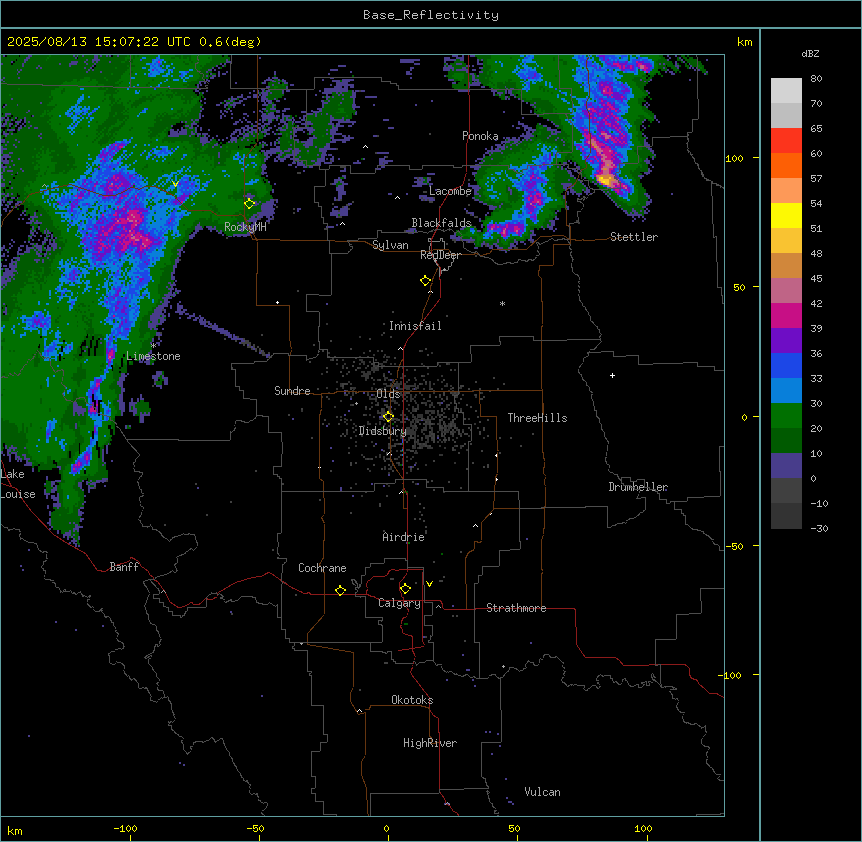This screenshot has height=842, width=862.
Task: Select the Cochrane label
Action: click(322, 568)
